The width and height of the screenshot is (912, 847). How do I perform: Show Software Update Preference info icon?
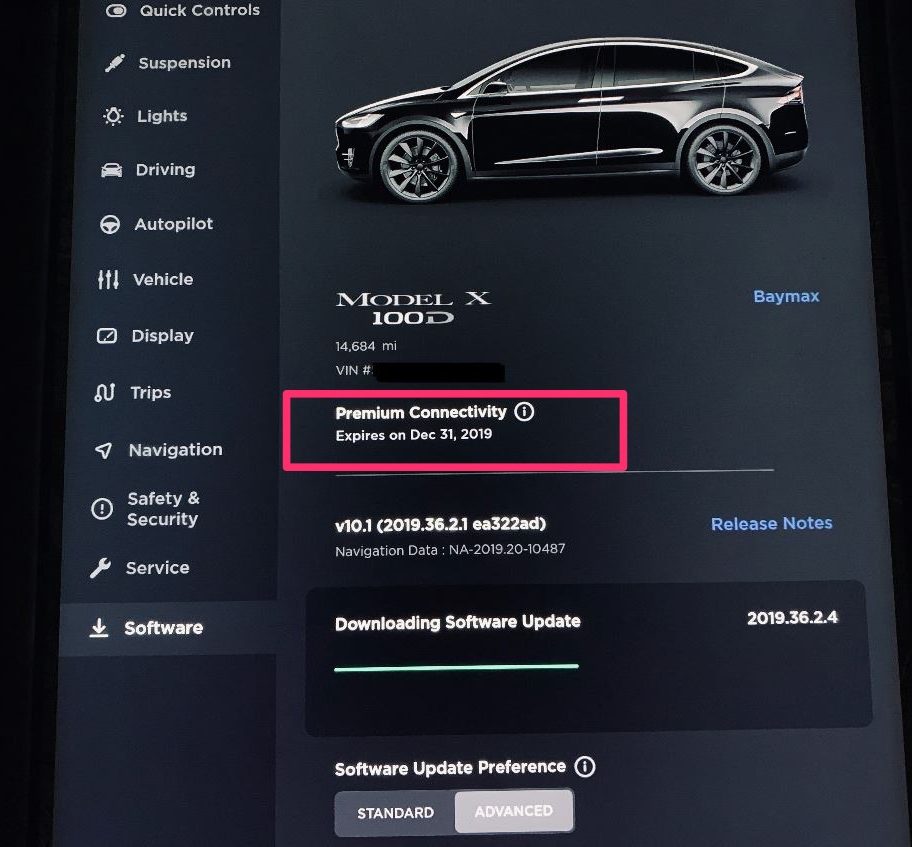(x=585, y=766)
